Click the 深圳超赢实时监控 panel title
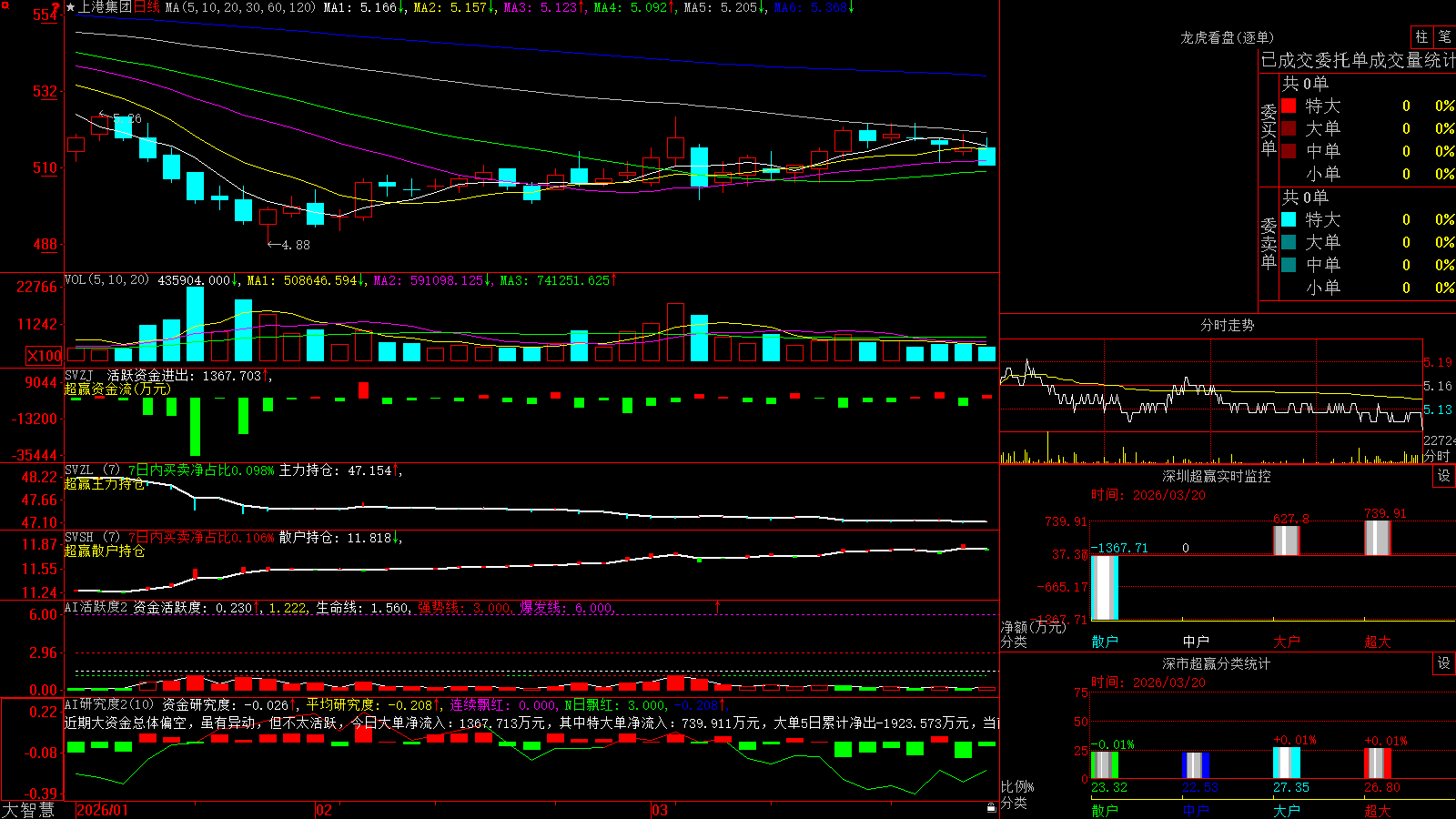Viewport: 1456px width, 819px height. [x=1216, y=476]
